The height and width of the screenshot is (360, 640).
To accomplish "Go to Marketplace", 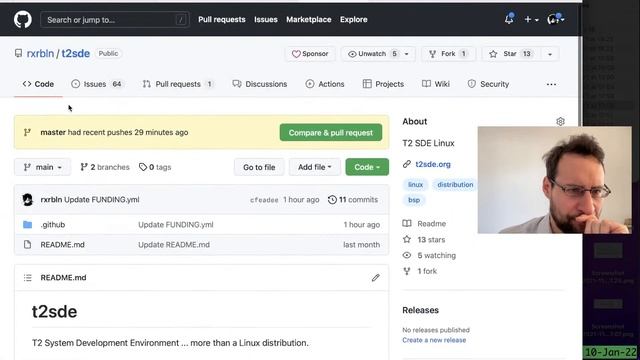I will tap(309, 20).
